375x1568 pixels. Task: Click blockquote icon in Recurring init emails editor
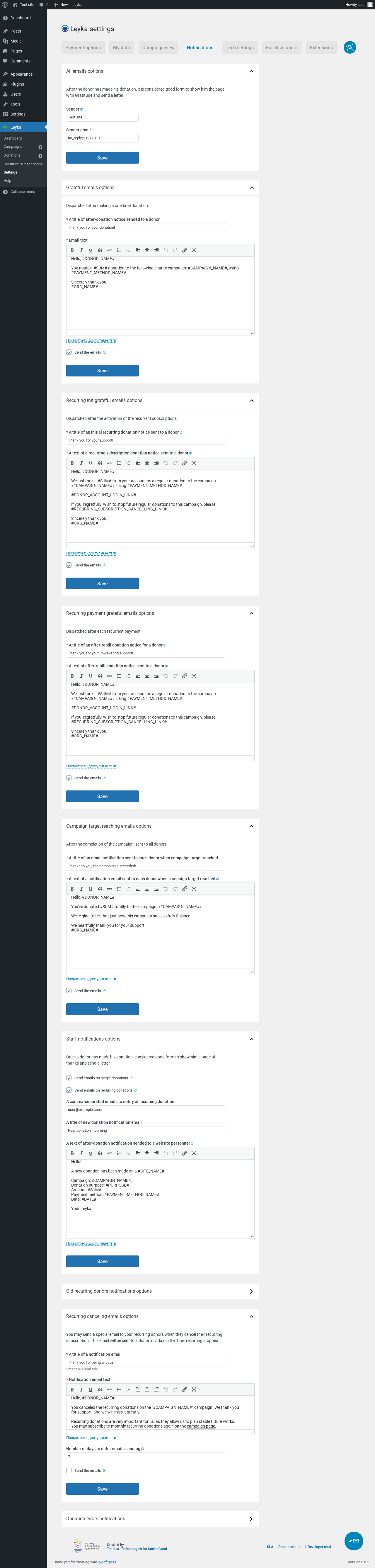coord(100,463)
